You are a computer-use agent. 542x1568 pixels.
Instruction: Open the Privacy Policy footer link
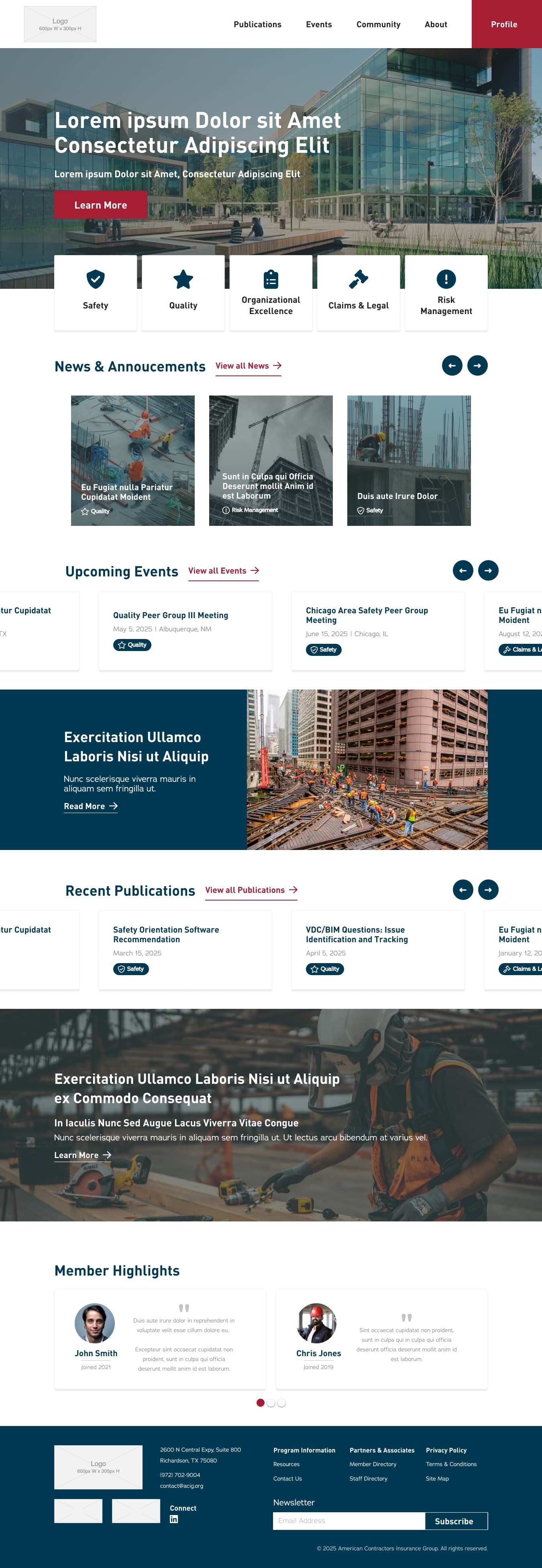tap(446, 1450)
